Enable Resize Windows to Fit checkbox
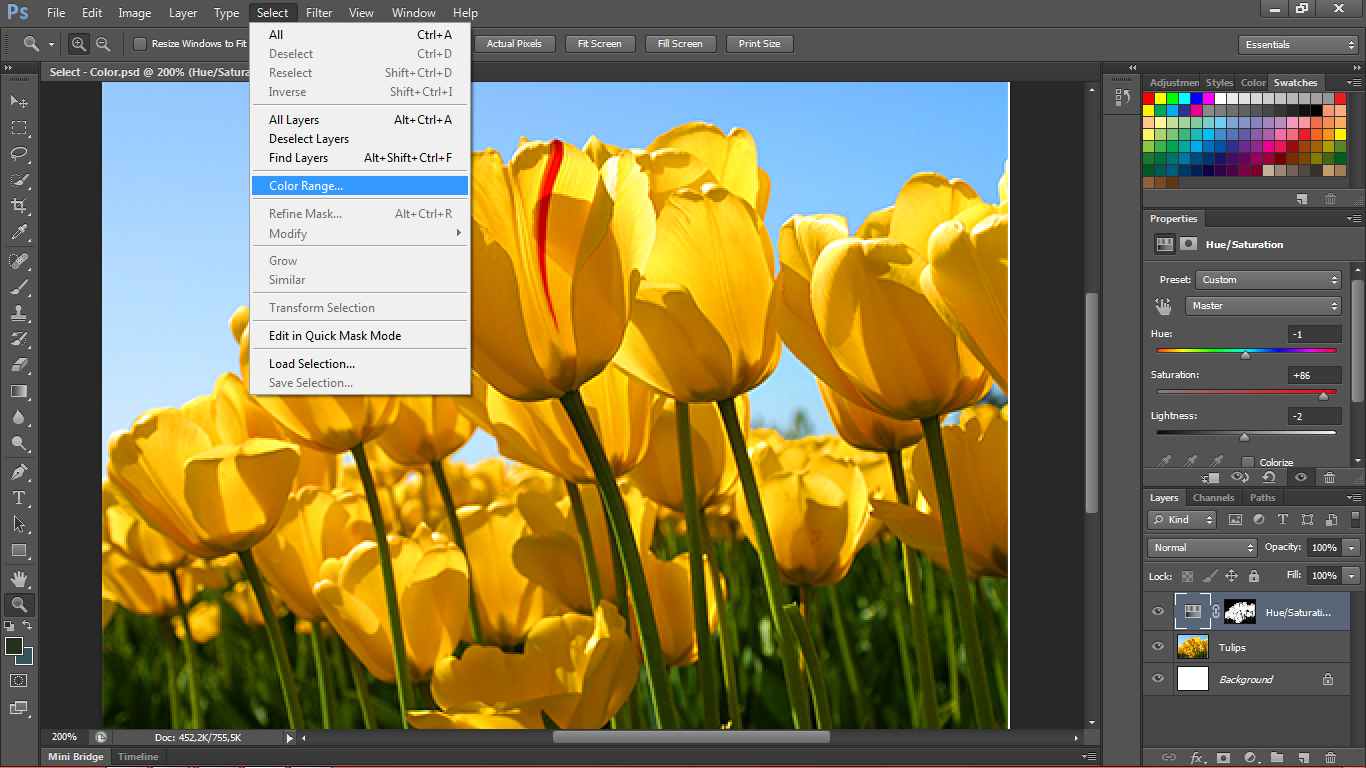1366x768 pixels. pyautogui.click(x=140, y=44)
